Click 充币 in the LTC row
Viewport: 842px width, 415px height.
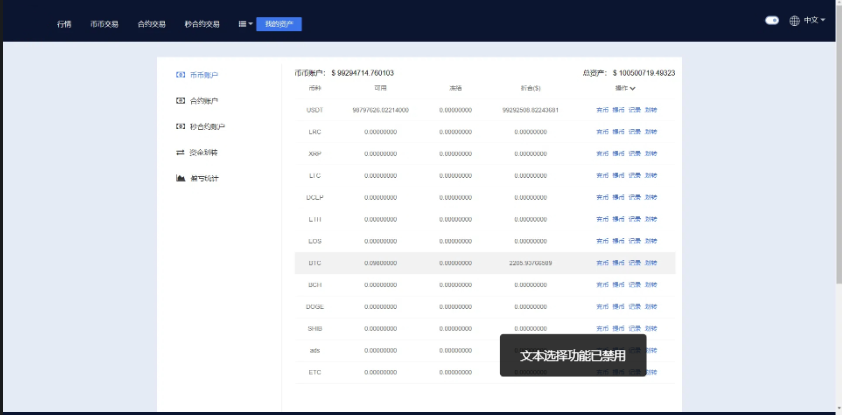(x=602, y=176)
